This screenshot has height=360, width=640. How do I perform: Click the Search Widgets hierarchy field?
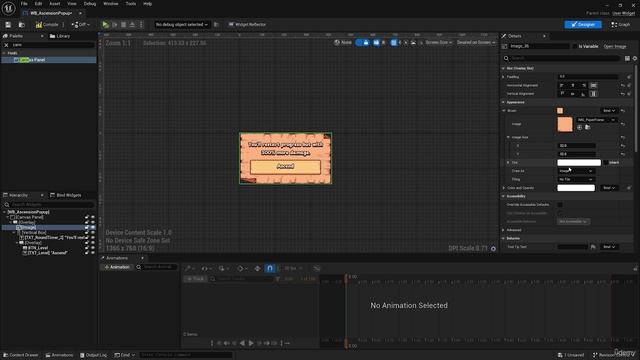49,204
